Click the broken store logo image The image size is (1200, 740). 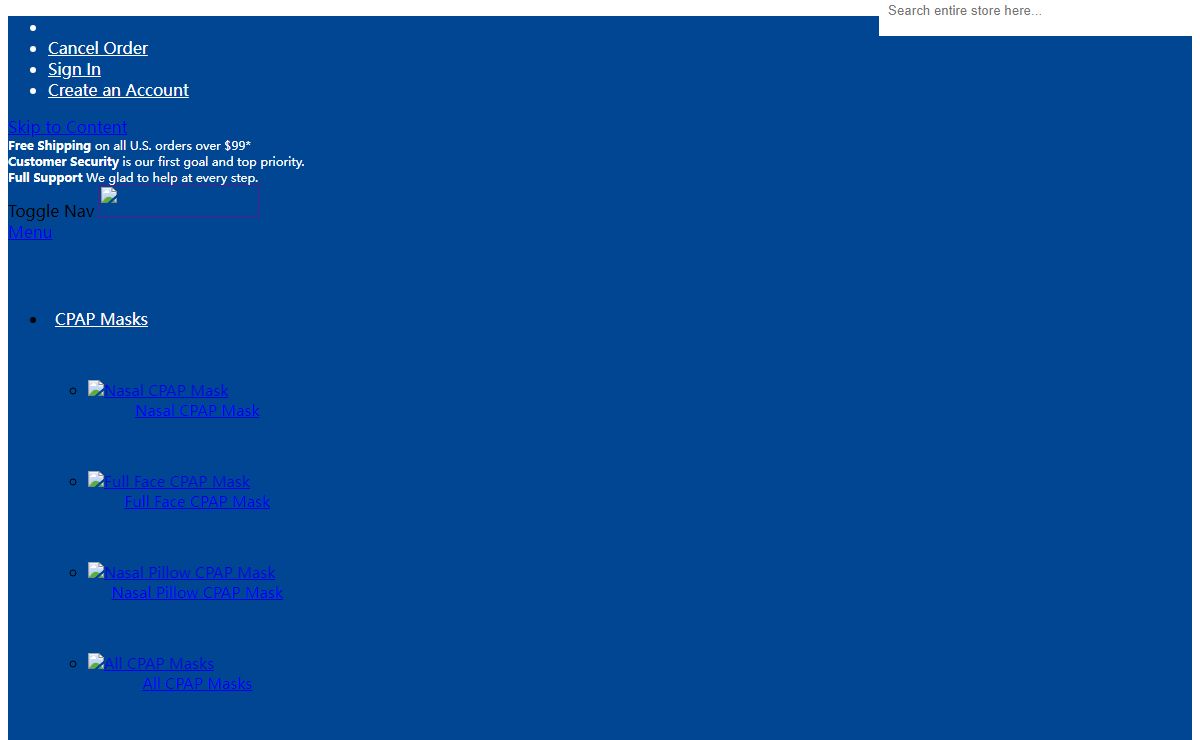coord(180,201)
